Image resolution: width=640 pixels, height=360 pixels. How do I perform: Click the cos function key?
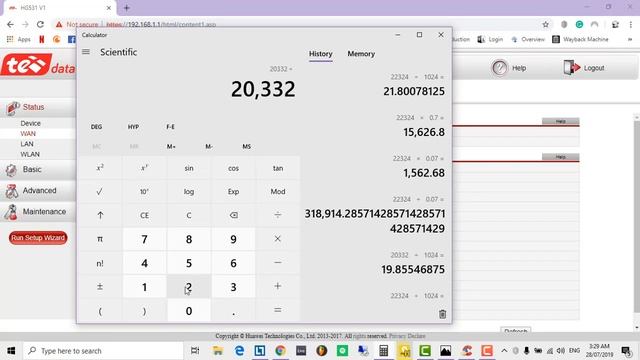(x=233, y=168)
